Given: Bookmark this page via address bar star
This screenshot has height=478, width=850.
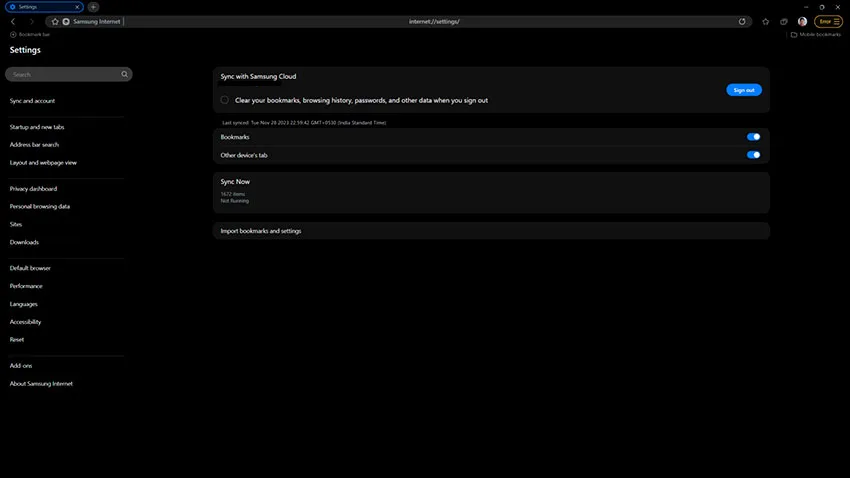Looking at the screenshot, I should 55,22.
